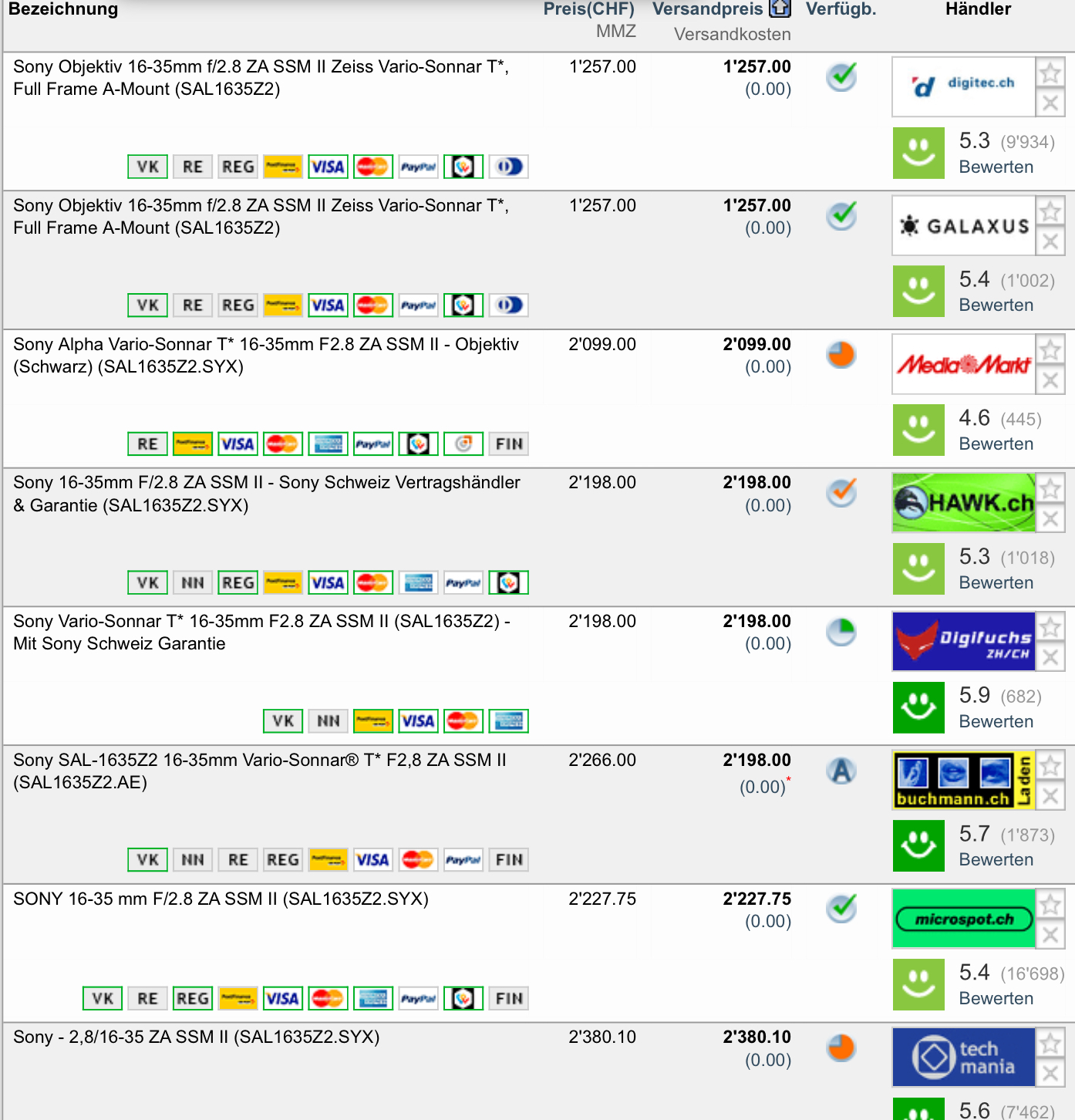The image size is (1075, 1120).
Task: Open the digitec.ch merchant logo
Action: click(963, 86)
